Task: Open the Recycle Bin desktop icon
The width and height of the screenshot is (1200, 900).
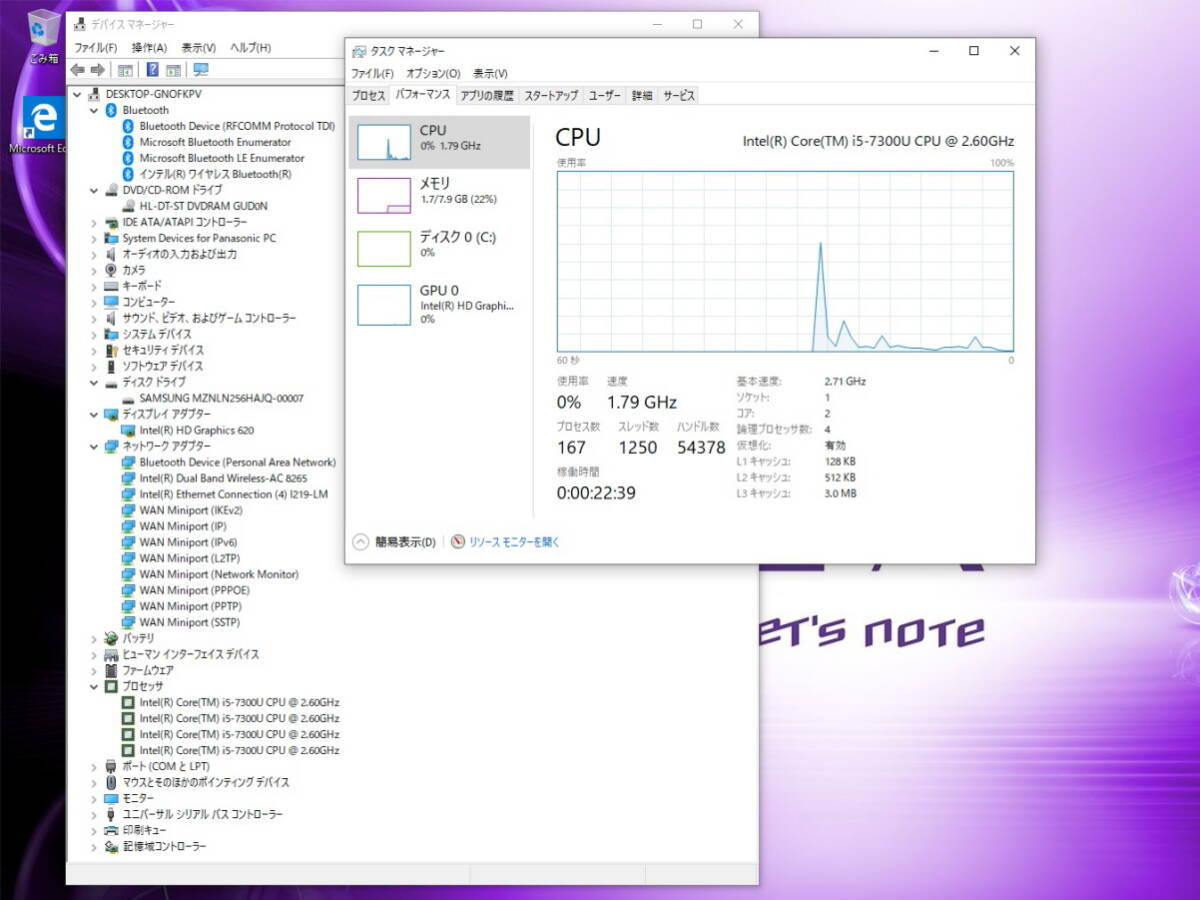Action: 43,36
